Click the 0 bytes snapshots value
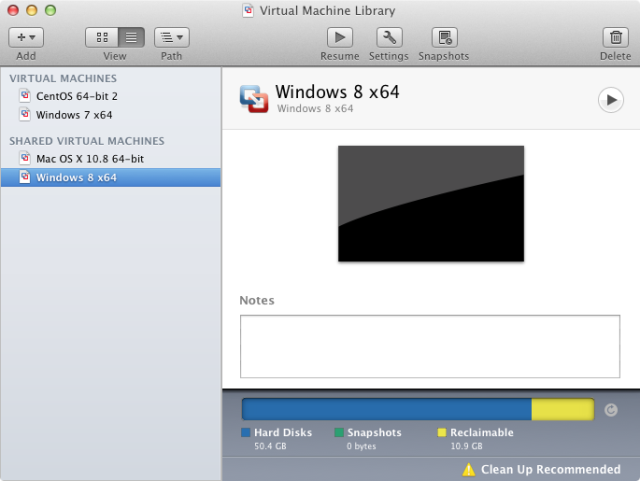The width and height of the screenshot is (640, 481). (x=361, y=446)
